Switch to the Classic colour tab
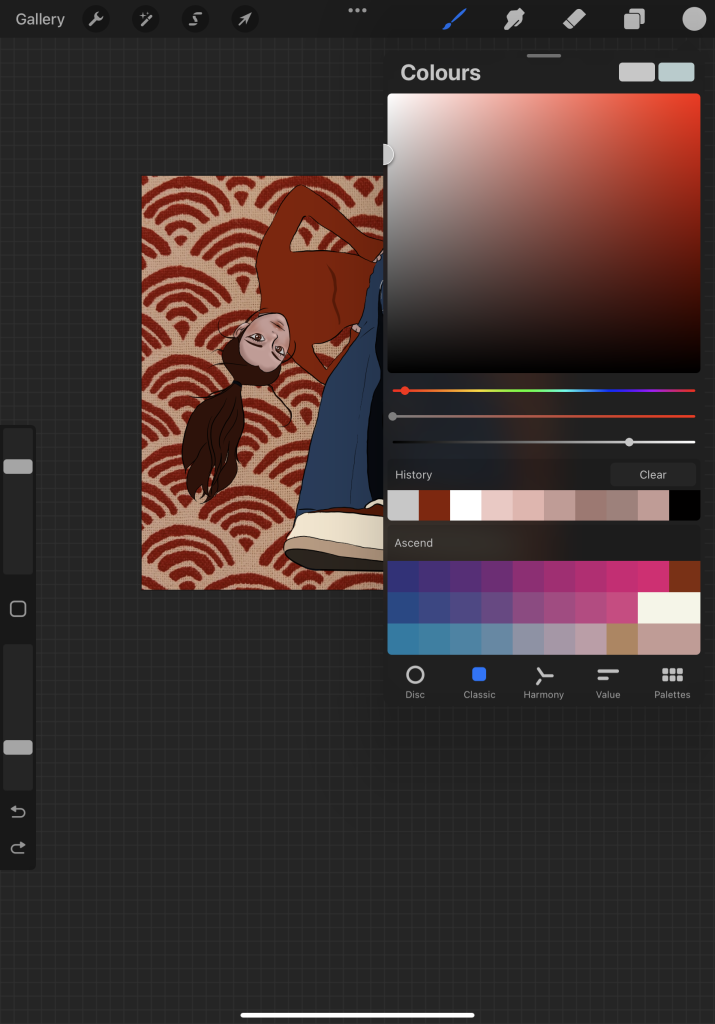The height and width of the screenshot is (1024, 715). pos(479,682)
